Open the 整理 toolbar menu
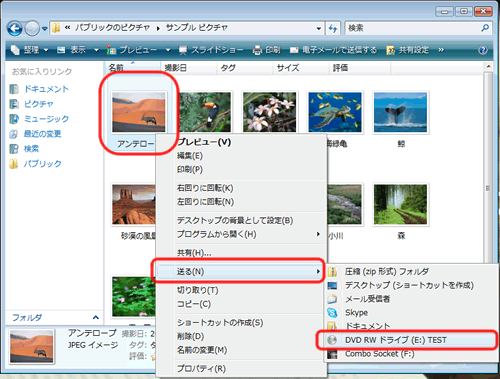This screenshot has height=379, width=500. (29, 50)
